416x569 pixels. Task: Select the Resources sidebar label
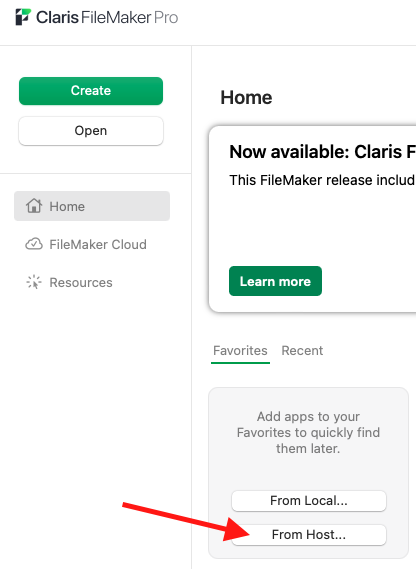tap(81, 282)
